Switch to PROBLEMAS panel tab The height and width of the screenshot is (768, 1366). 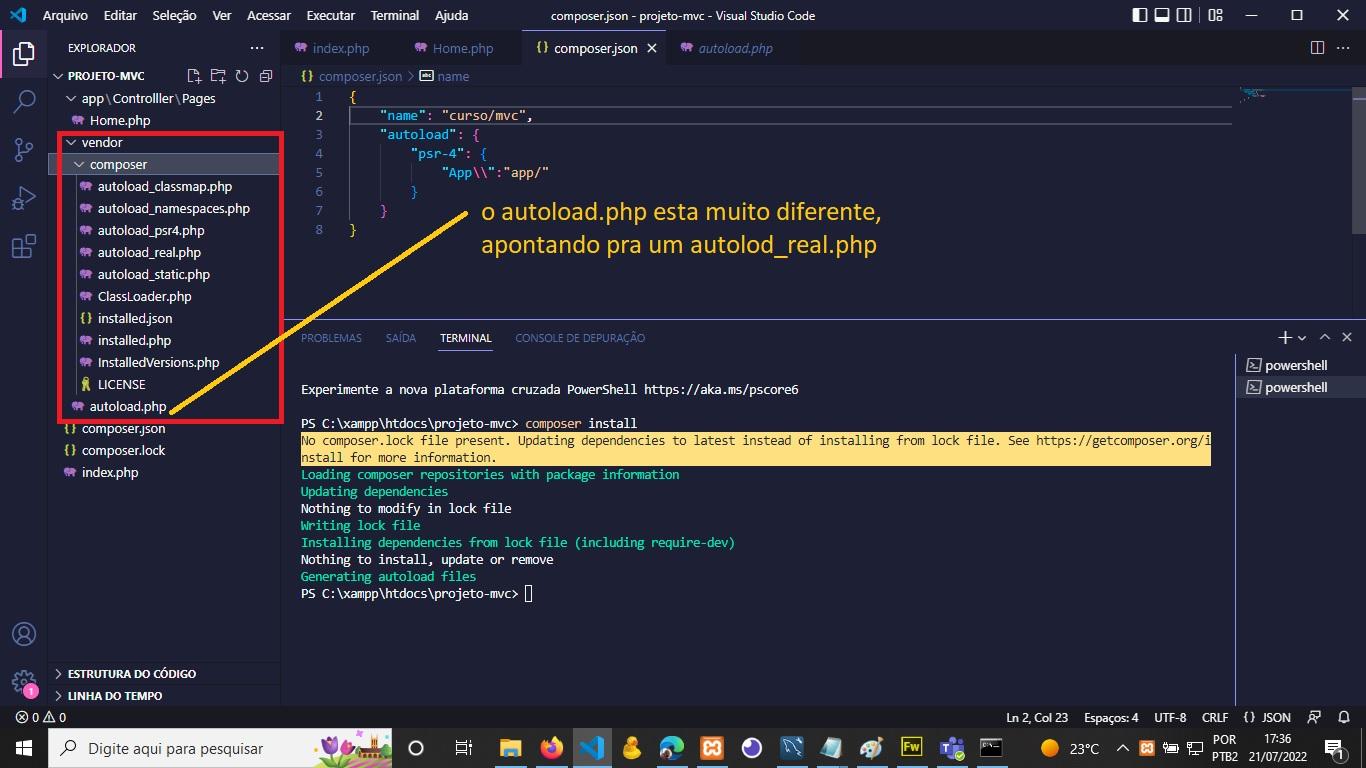pos(331,338)
